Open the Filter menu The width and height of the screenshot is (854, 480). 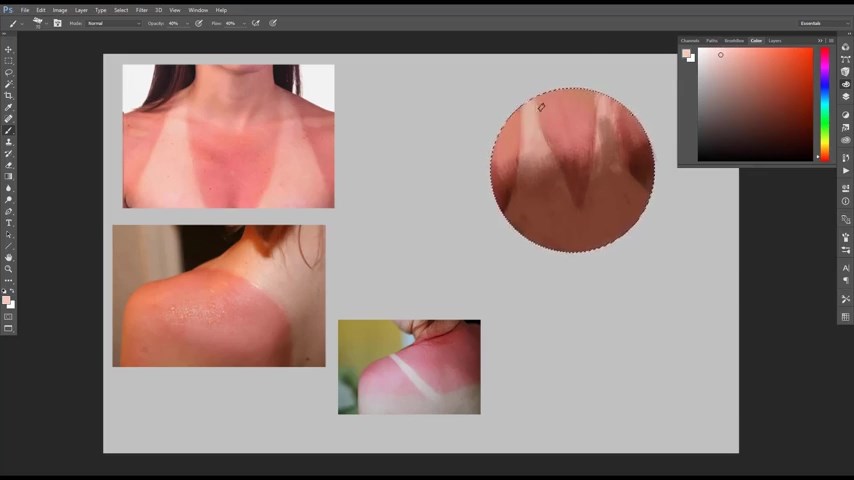pyautogui.click(x=142, y=10)
